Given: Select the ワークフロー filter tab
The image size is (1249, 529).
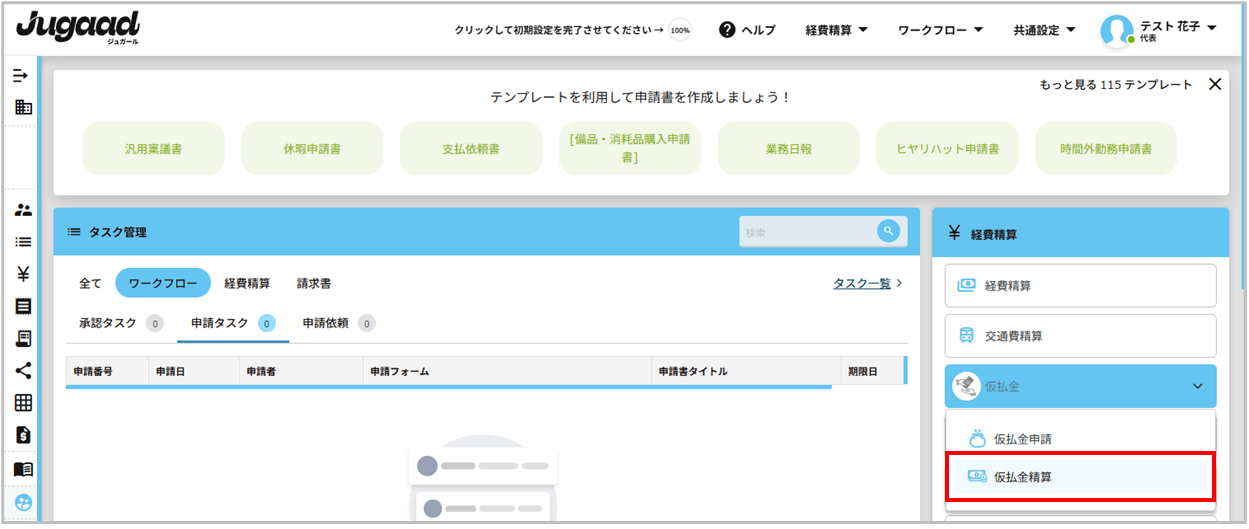Looking at the screenshot, I should tap(163, 283).
